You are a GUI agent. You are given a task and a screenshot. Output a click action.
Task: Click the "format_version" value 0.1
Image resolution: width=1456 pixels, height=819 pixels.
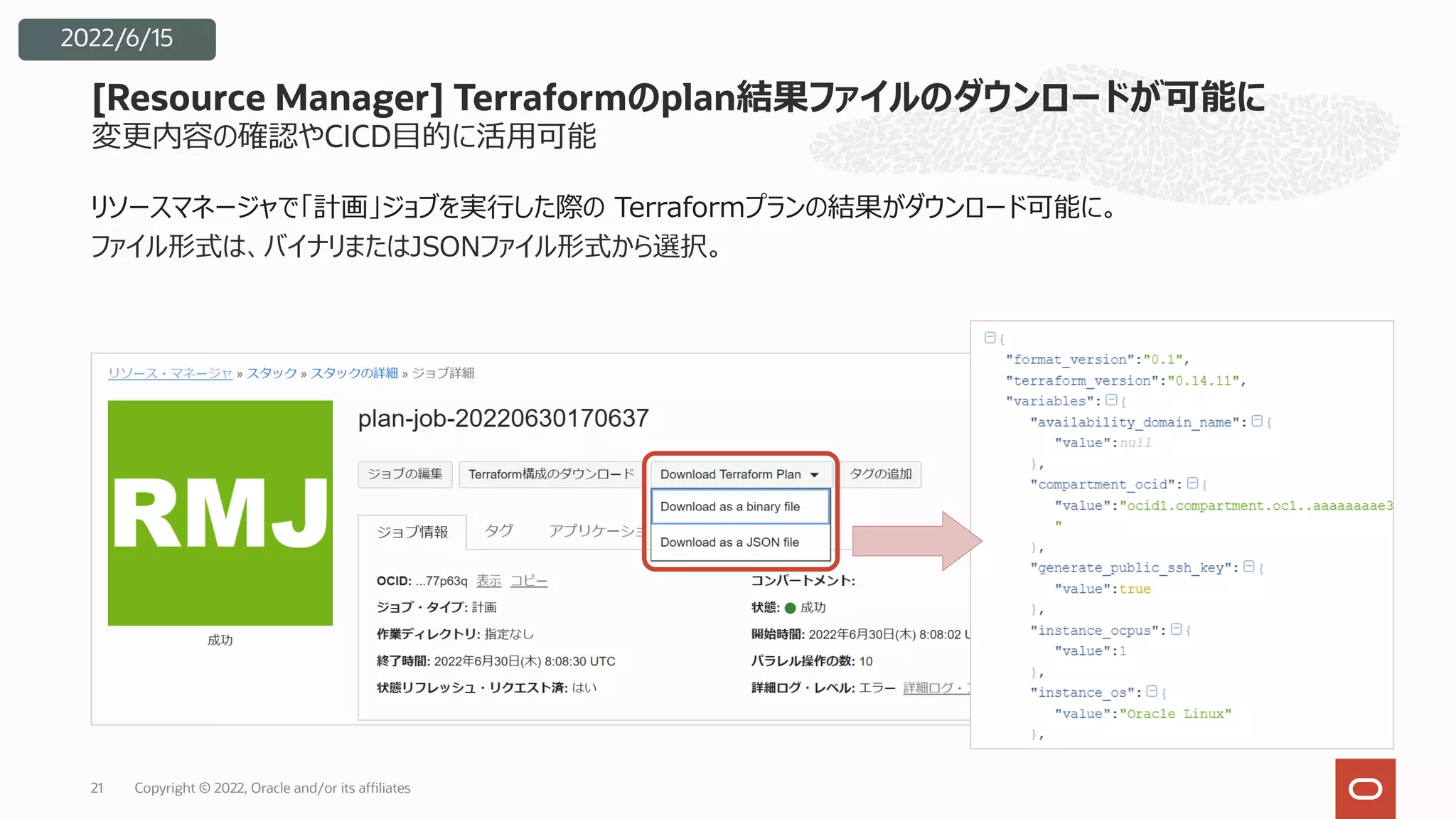(1163, 359)
